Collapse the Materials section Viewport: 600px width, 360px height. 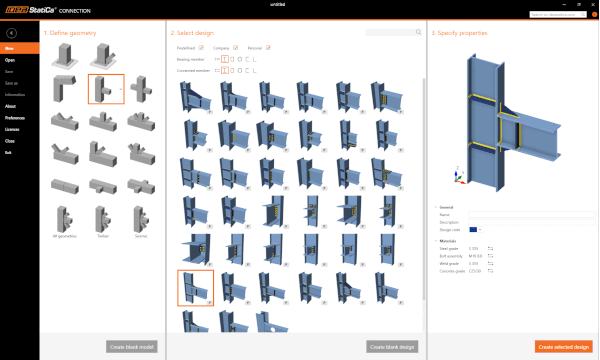pyautogui.click(x=435, y=241)
